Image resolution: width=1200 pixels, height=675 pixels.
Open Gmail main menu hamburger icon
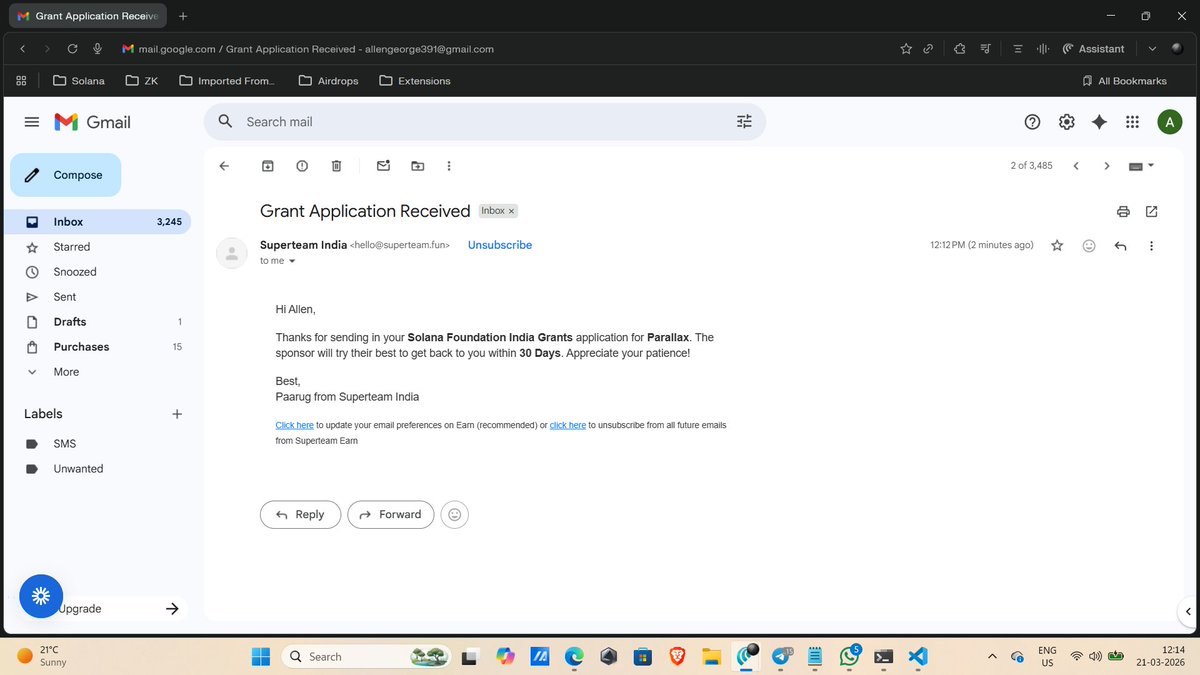click(32, 122)
